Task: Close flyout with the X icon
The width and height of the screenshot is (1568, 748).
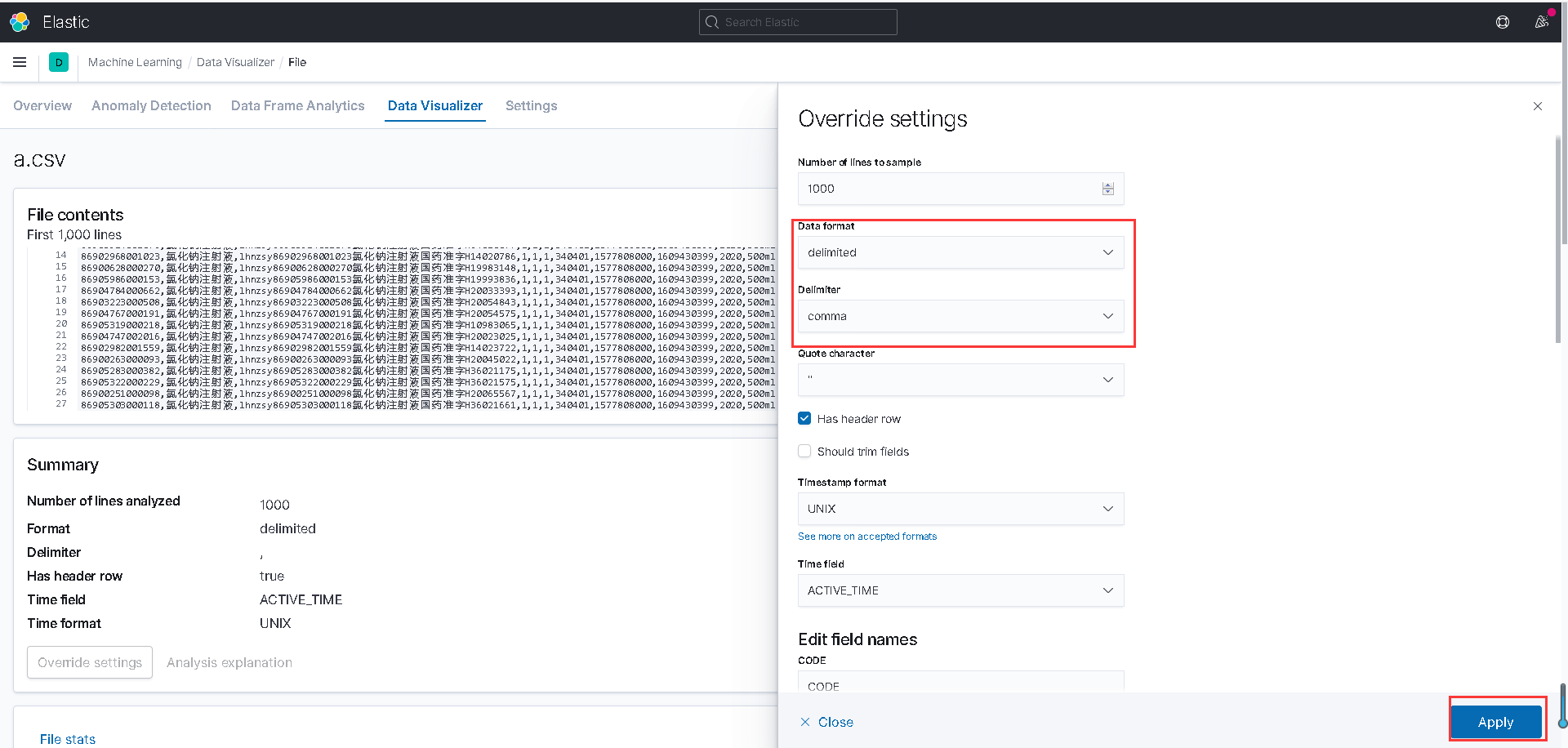Action: click(x=1538, y=106)
